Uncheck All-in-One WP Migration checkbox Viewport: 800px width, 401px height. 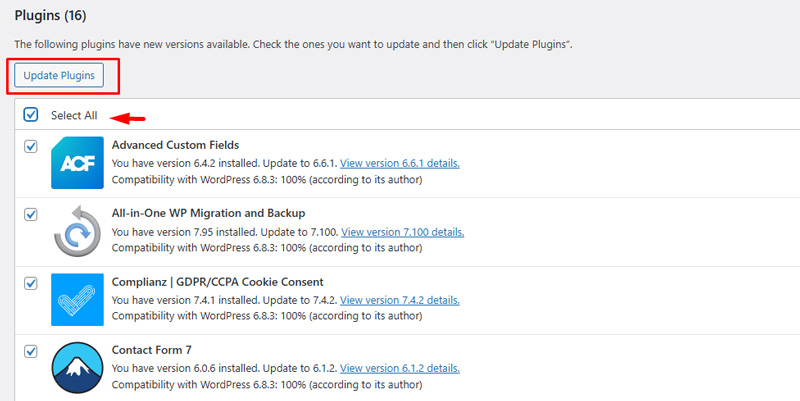(x=31, y=214)
